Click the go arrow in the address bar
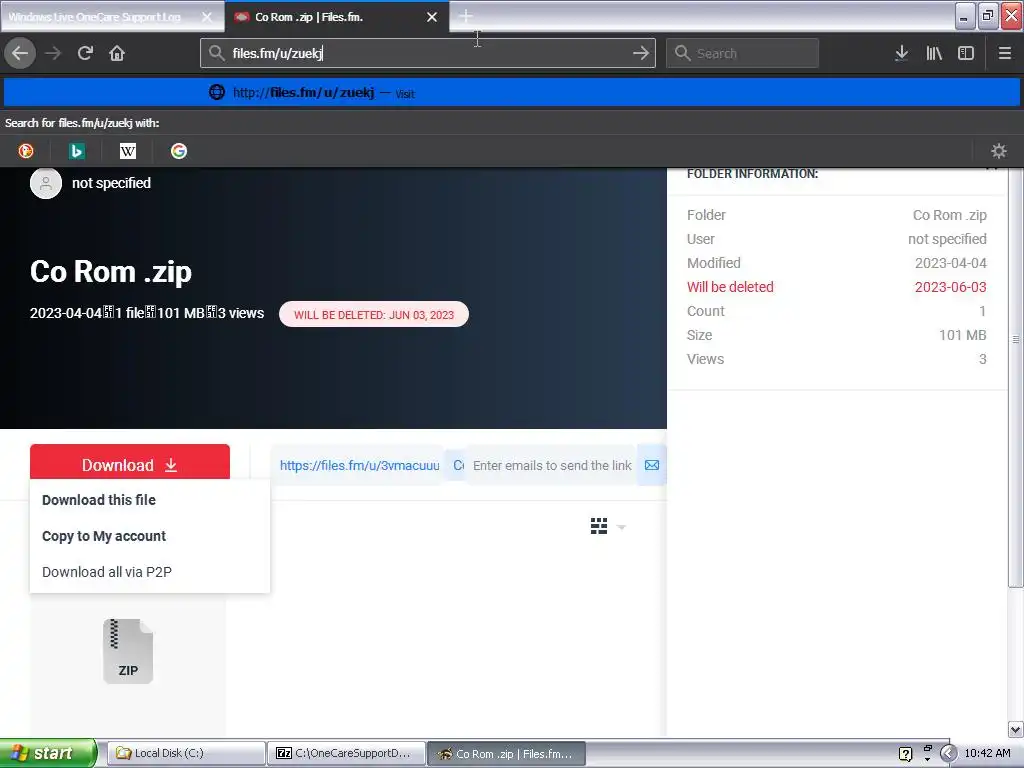Viewport: 1024px width, 768px height. click(x=641, y=53)
